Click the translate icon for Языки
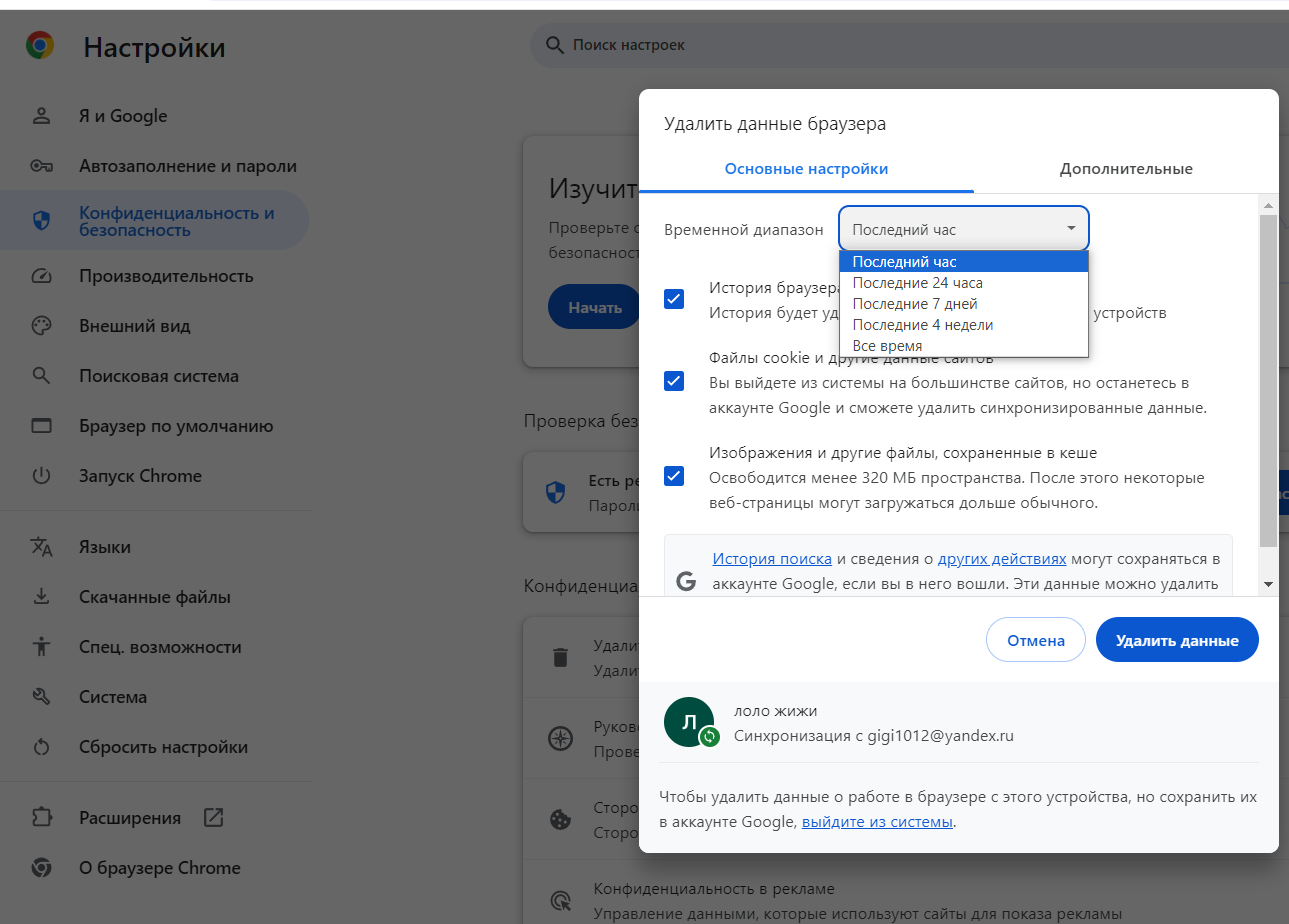 tap(41, 547)
